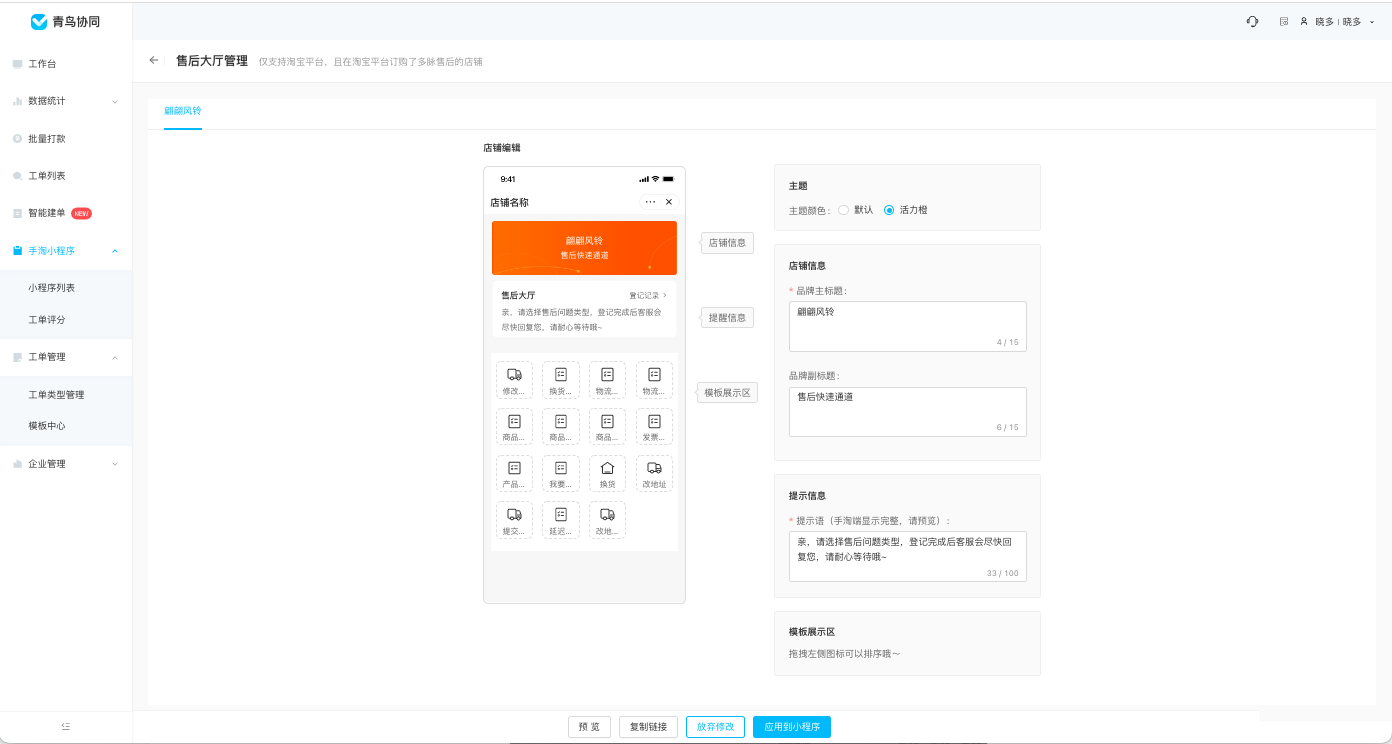Focus the 品牌主标题 text field
Screen dimensions: 1392x744
908,326
